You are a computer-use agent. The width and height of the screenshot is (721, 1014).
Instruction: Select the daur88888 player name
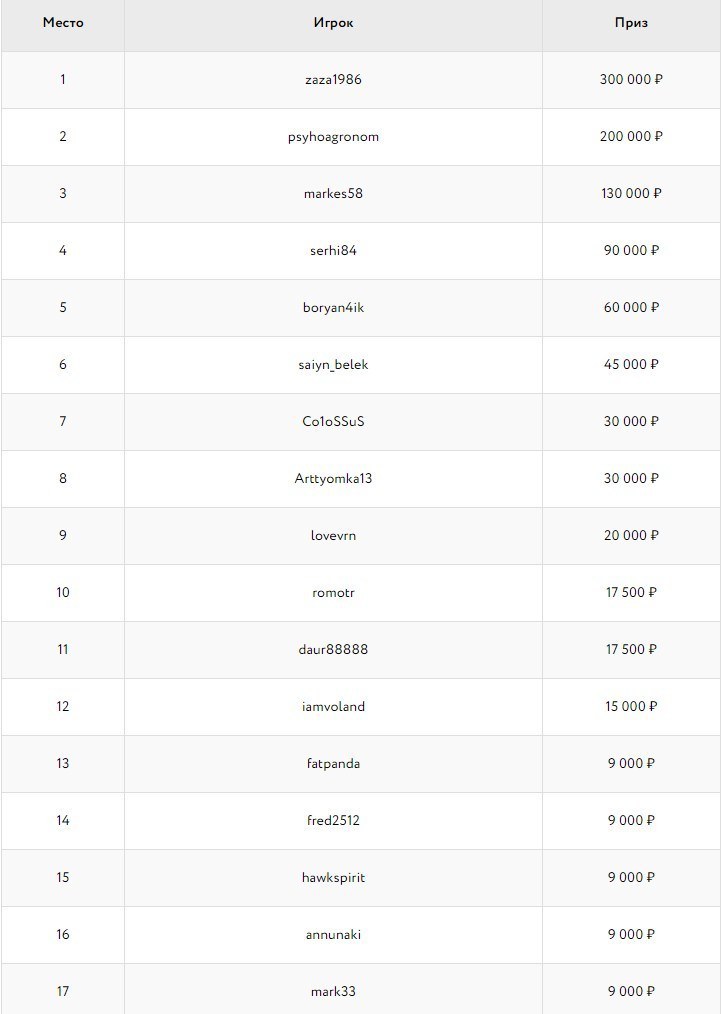333,649
